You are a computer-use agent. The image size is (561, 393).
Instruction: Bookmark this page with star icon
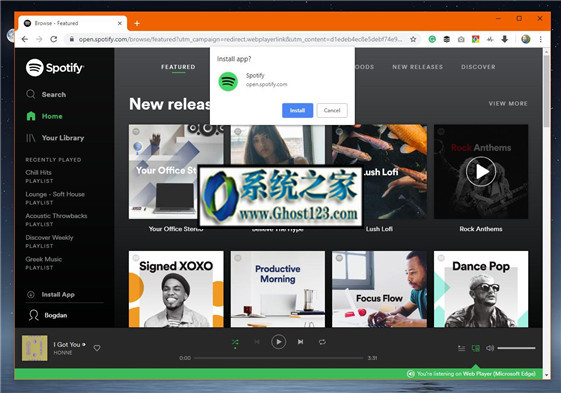pos(413,39)
